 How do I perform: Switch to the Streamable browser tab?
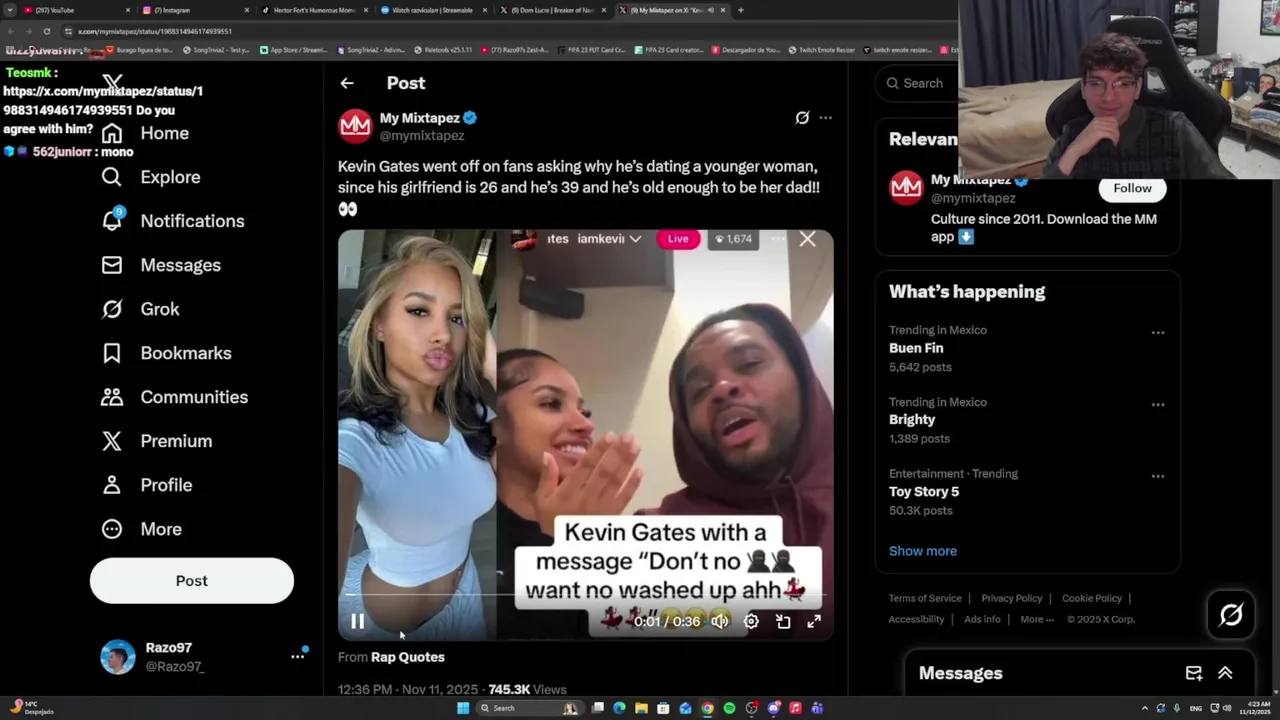434,10
